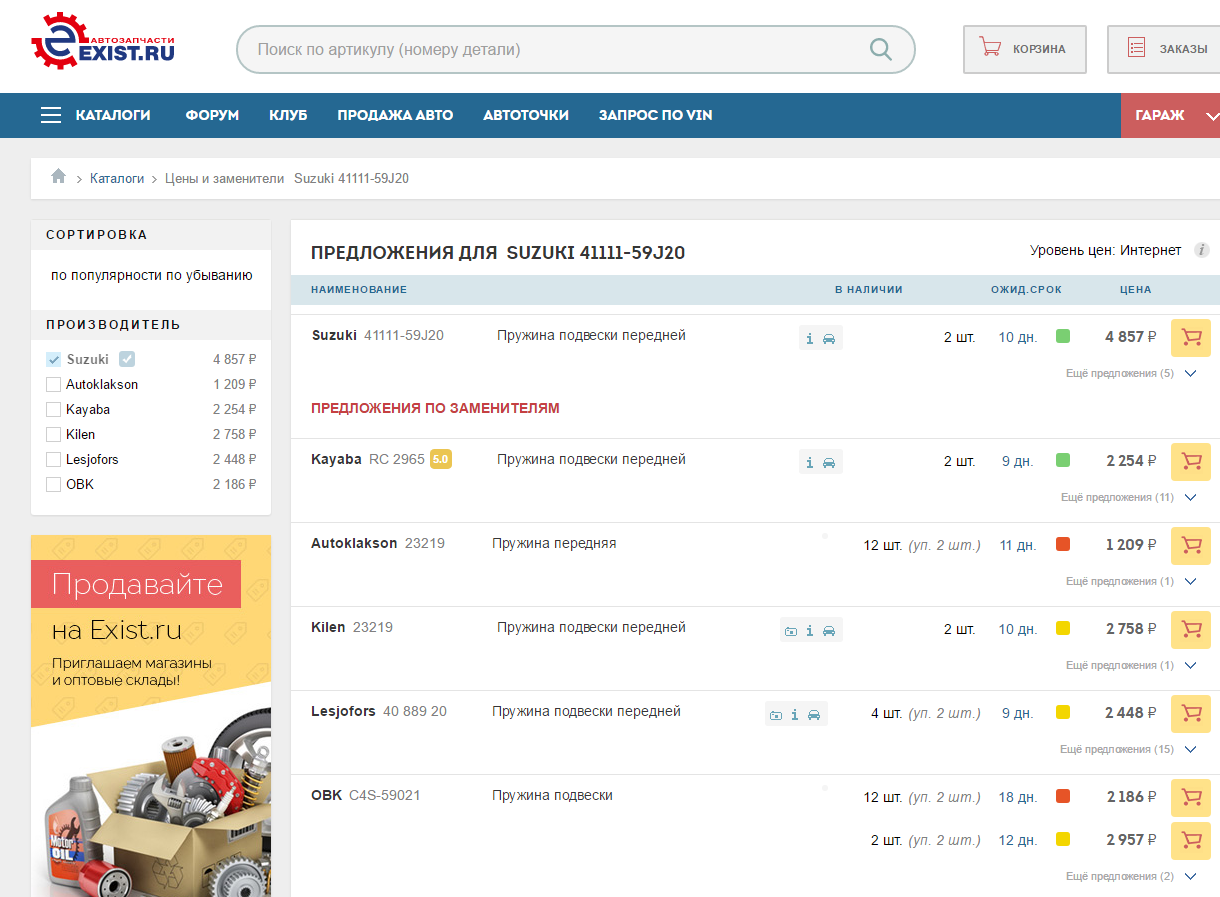The height and width of the screenshot is (897, 1220).
Task: Open the hamburger catalog menu icon
Action: [51, 115]
